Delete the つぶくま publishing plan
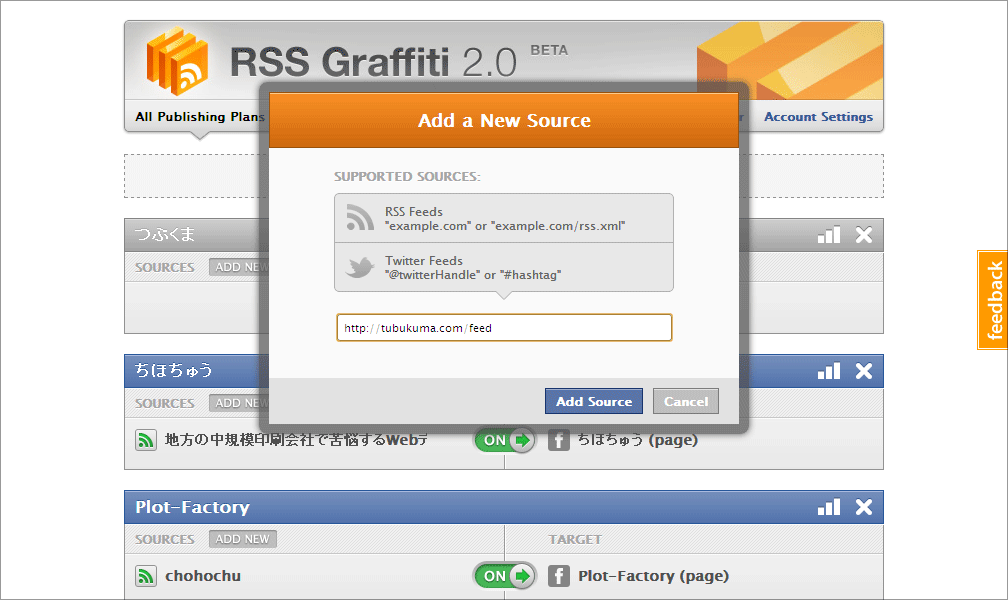The image size is (1008, 600). click(863, 235)
